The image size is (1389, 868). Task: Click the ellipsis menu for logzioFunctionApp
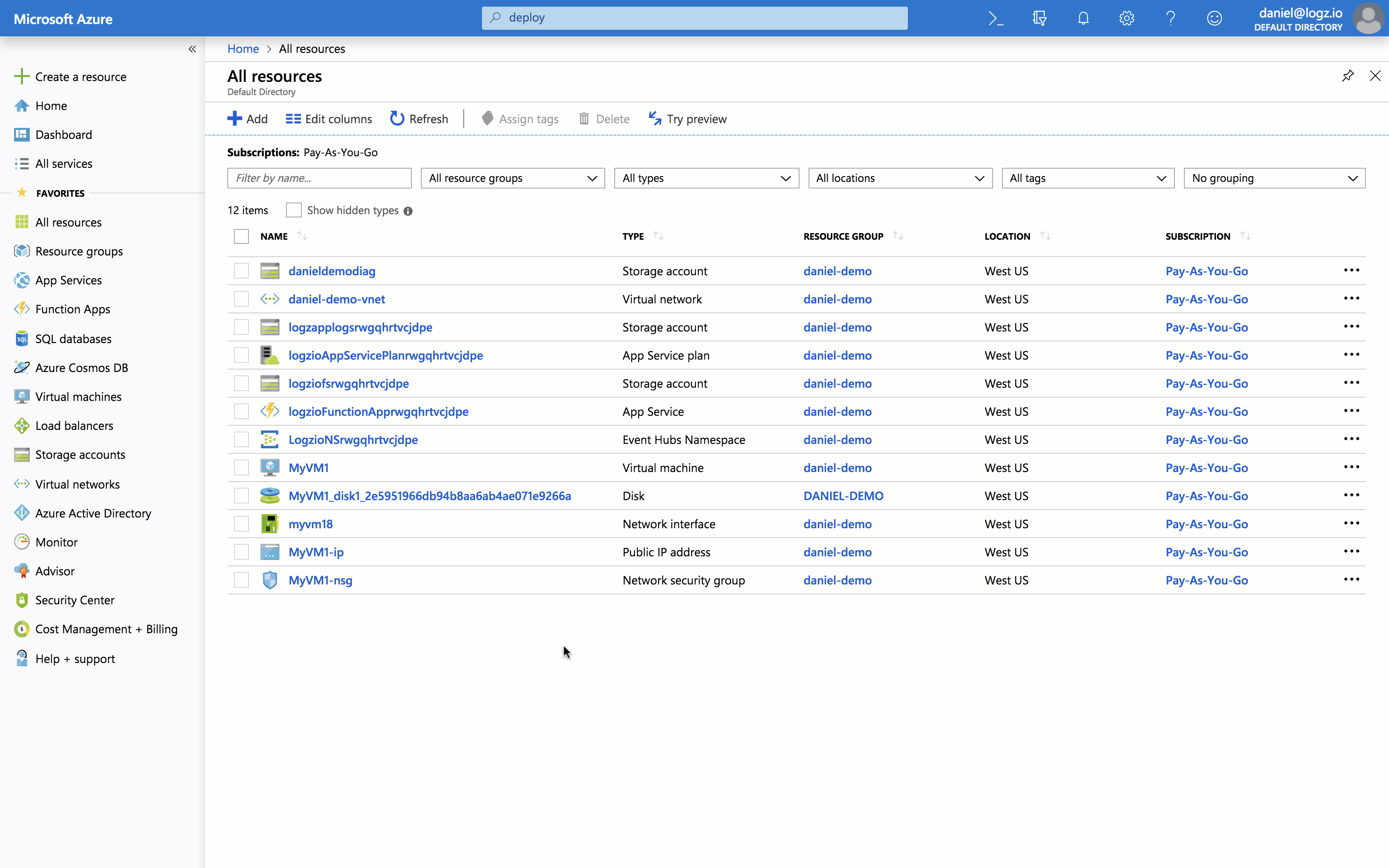1351,411
